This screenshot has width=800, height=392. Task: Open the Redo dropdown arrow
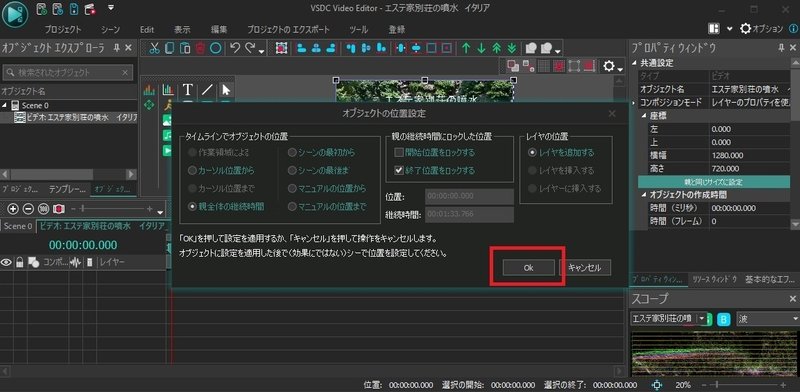click(x=262, y=52)
